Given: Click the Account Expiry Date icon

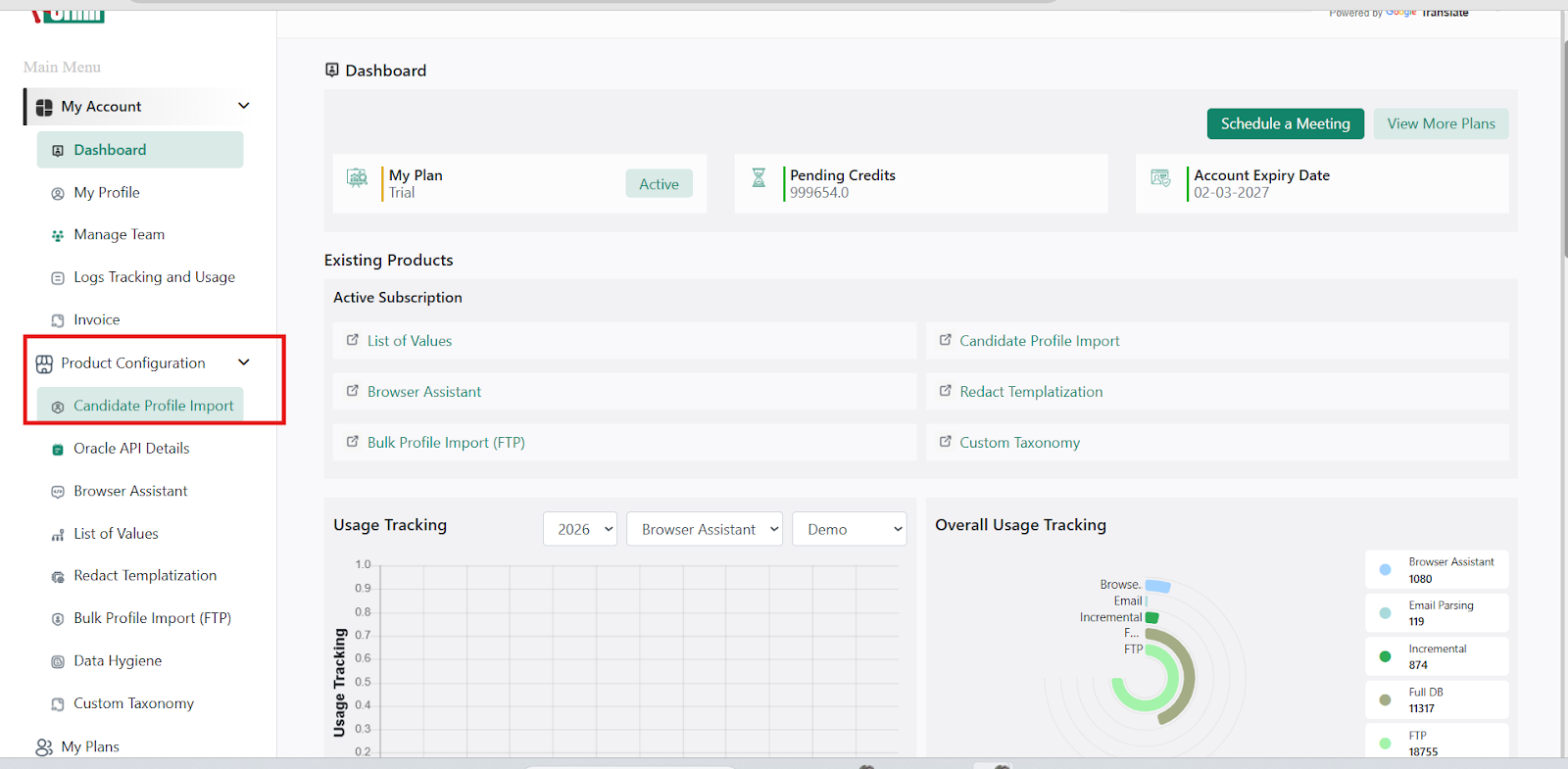Looking at the screenshot, I should pos(1160,178).
